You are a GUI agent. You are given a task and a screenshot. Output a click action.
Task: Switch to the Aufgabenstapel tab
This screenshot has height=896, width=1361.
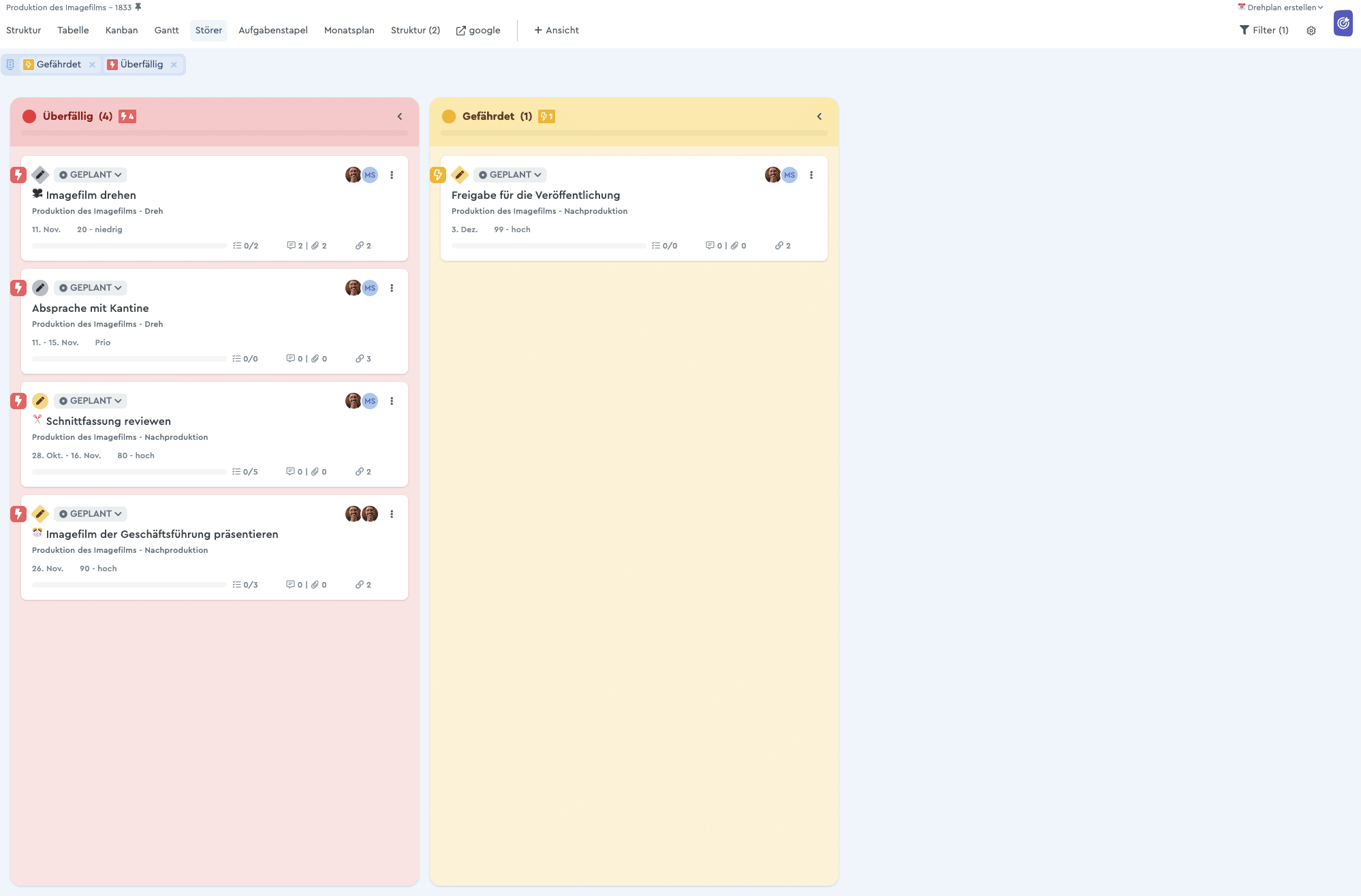[x=273, y=31]
